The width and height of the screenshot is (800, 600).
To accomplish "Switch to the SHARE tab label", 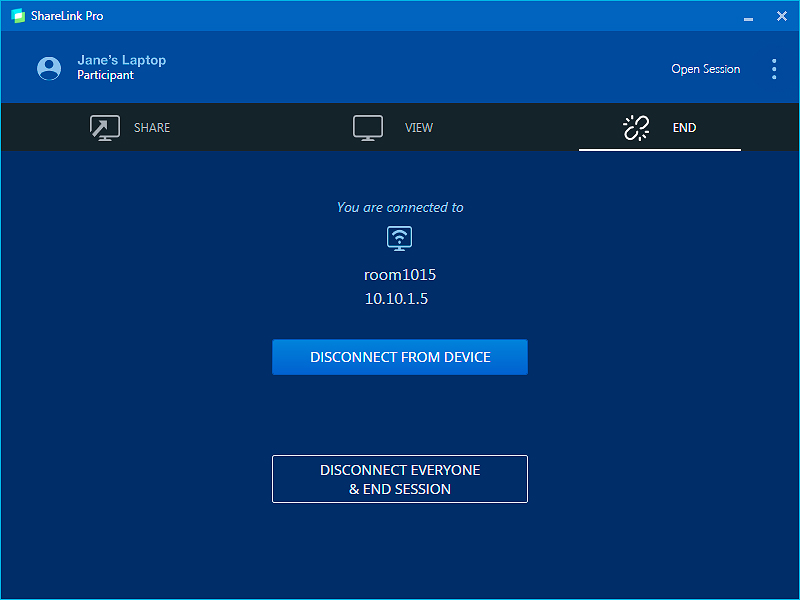I will (x=152, y=128).
